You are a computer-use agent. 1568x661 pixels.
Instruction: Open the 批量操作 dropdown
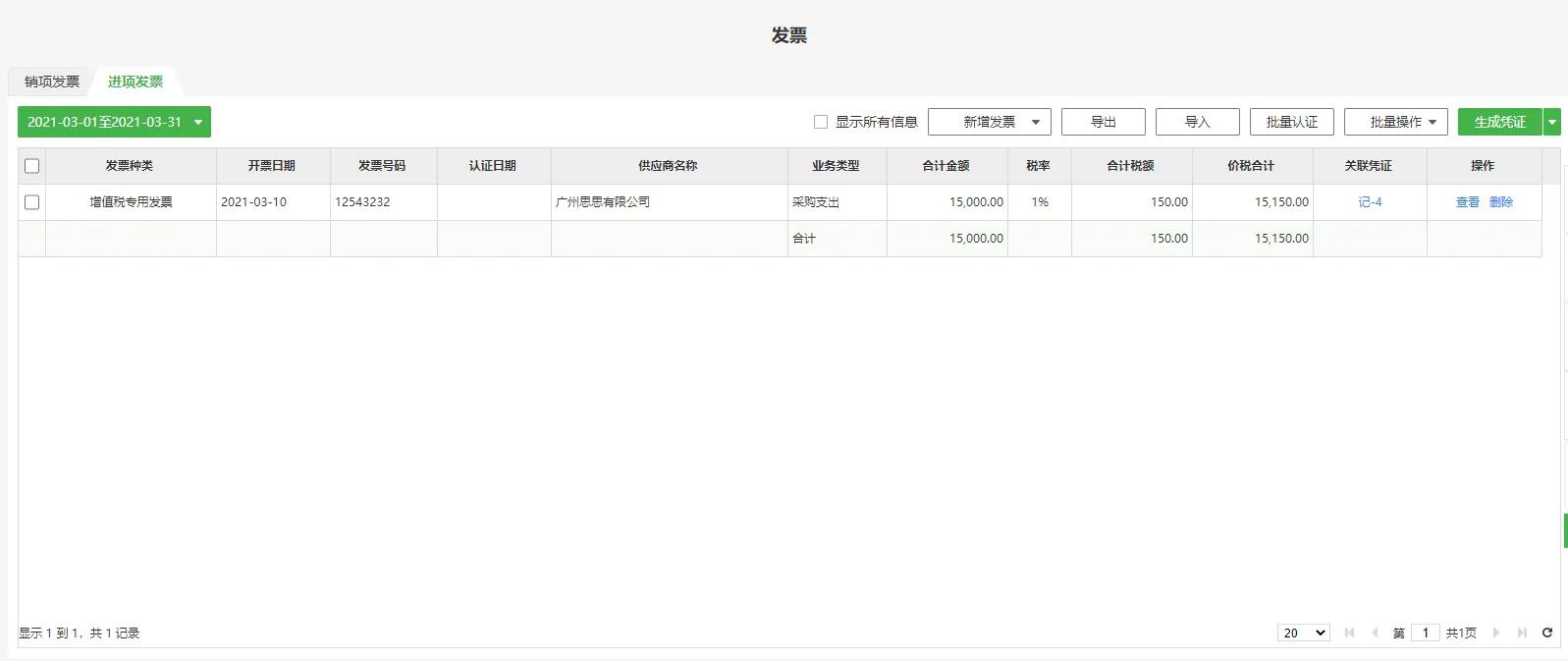click(x=1396, y=122)
